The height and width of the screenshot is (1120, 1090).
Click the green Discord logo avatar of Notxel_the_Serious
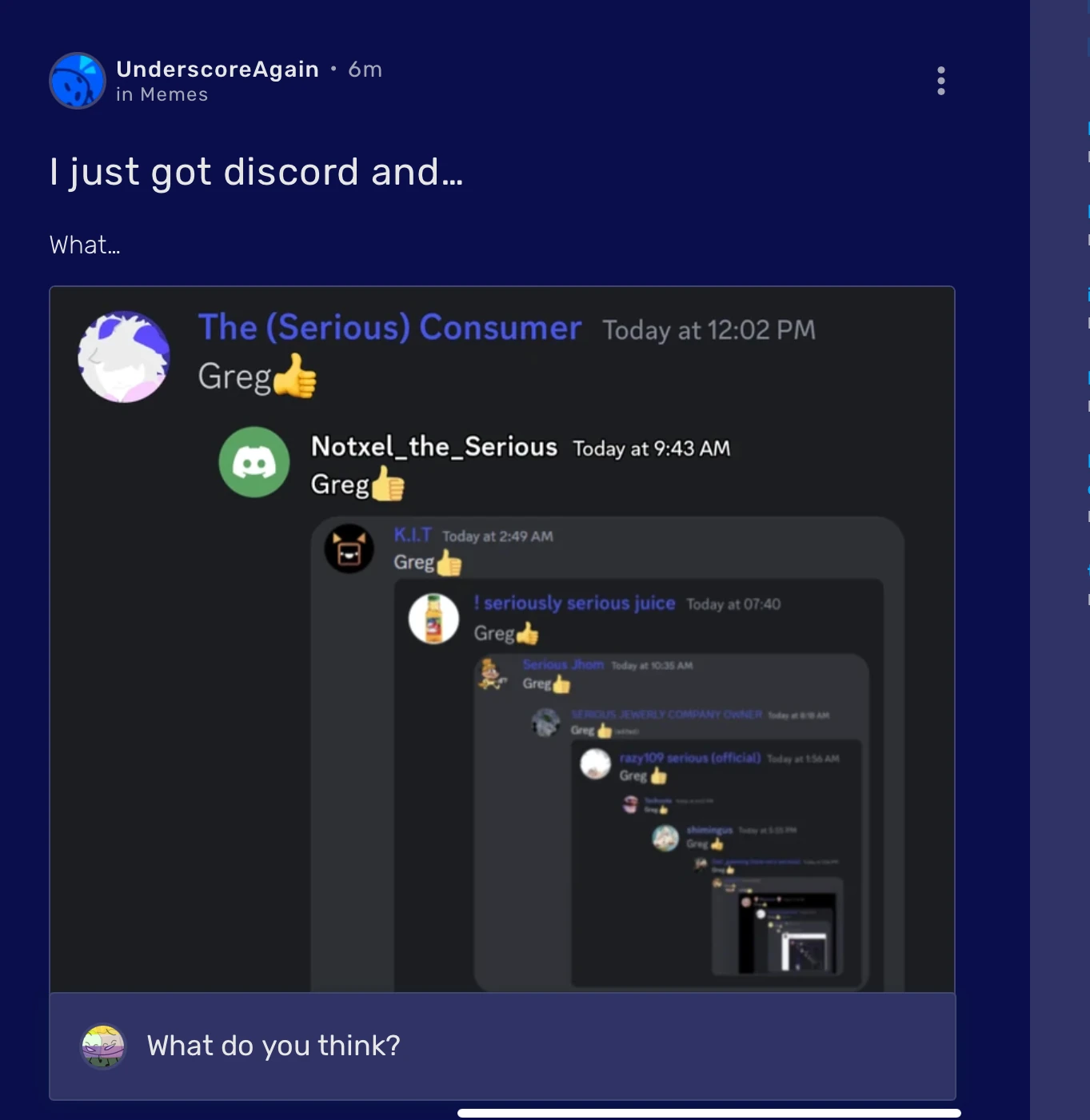(x=254, y=462)
